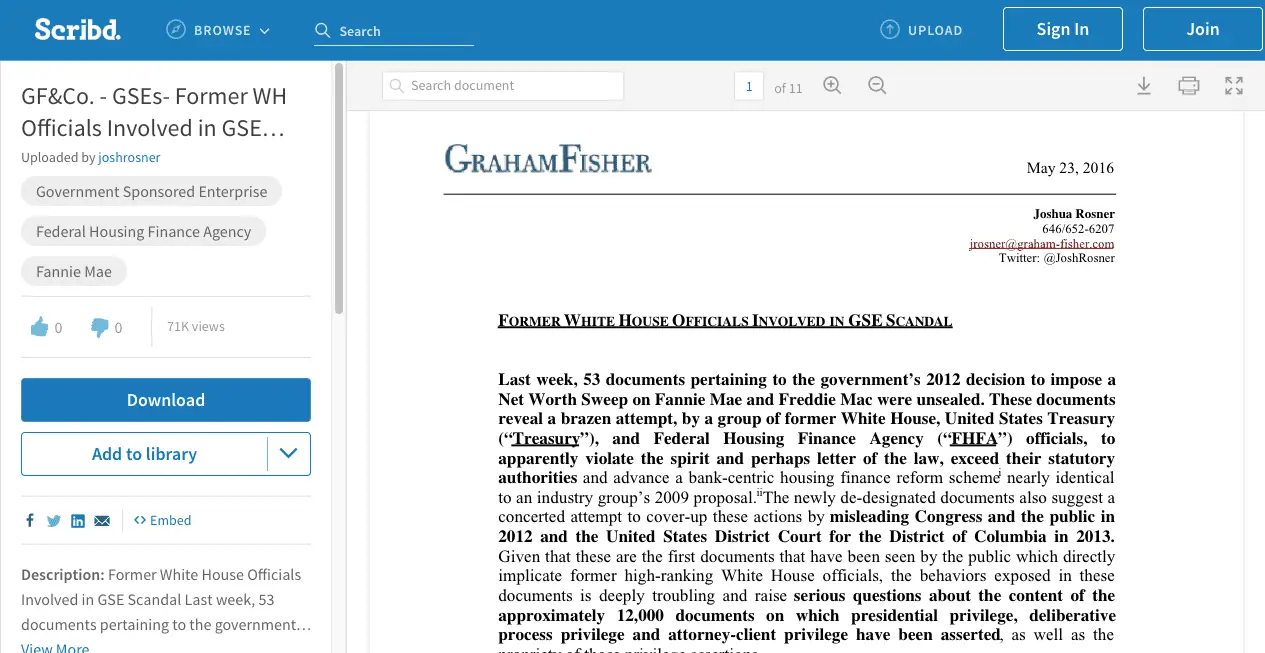This screenshot has height=653, width=1265.
Task: Focus the Search document field
Action: (502, 86)
